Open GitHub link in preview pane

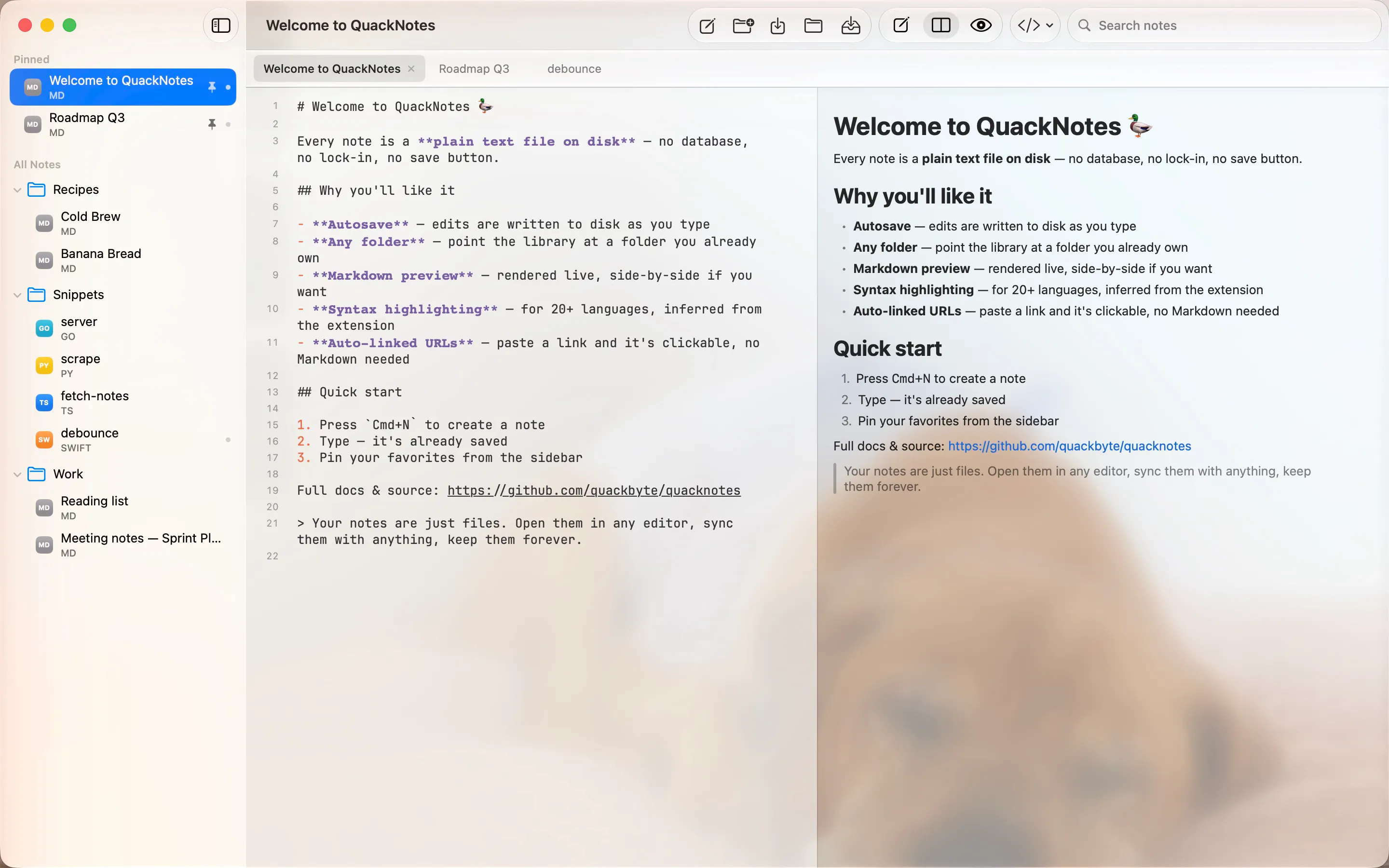click(x=1069, y=446)
